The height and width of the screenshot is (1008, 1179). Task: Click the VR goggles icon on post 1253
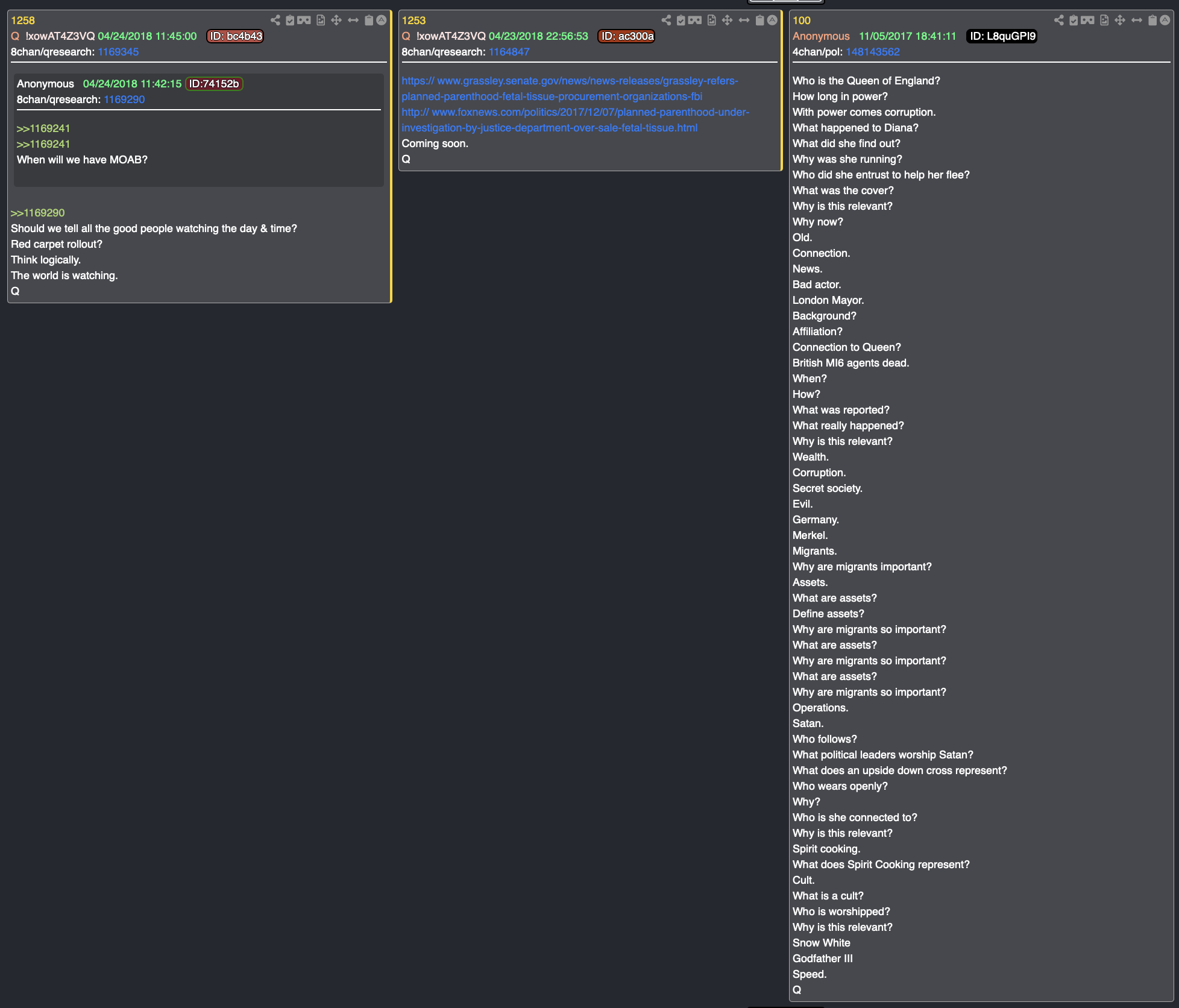[695, 20]
